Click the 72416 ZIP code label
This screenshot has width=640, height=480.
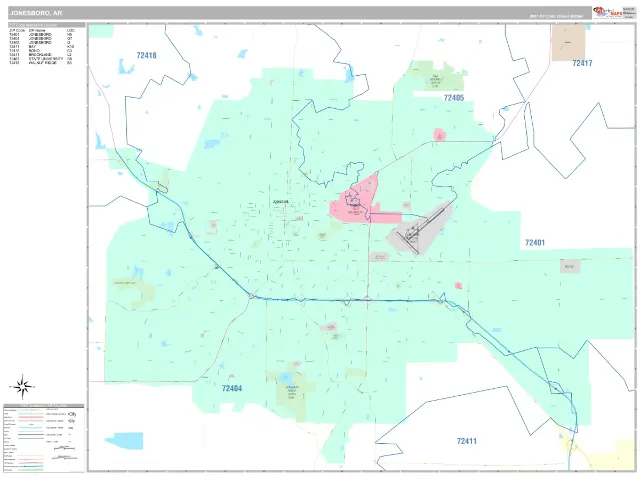point(147,55)
